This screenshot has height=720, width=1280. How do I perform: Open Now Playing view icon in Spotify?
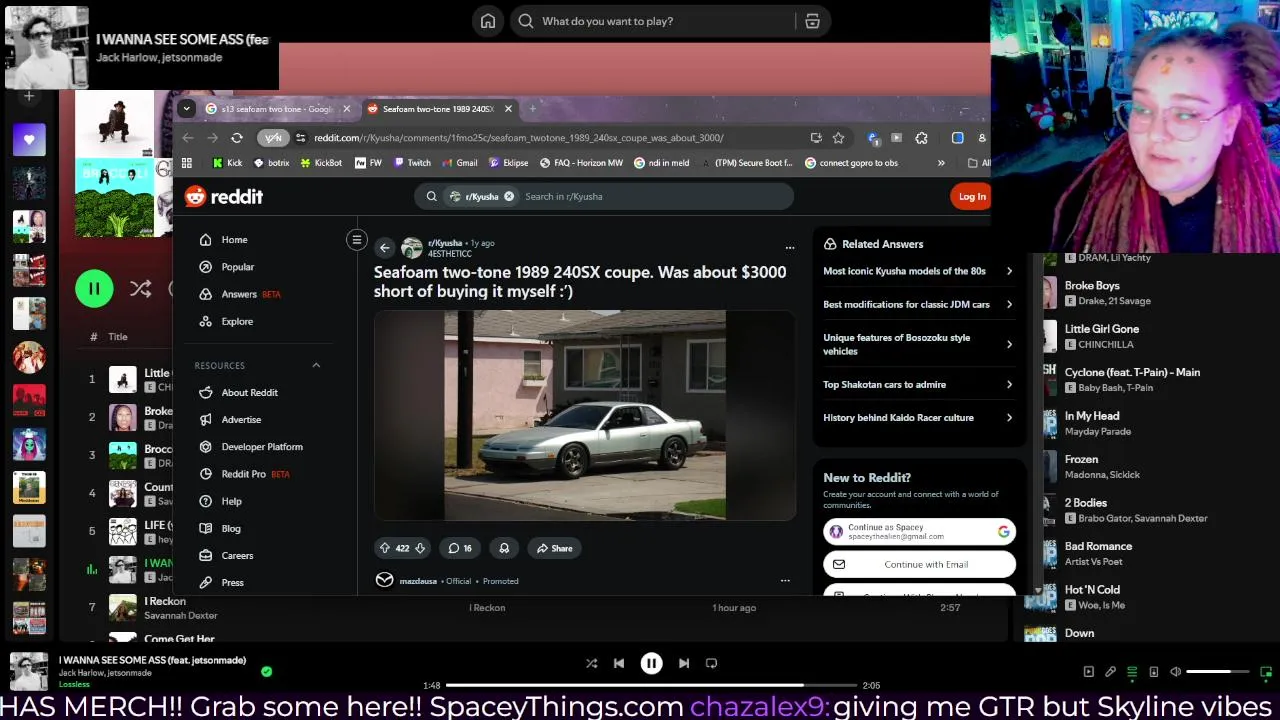point(1088,672)
